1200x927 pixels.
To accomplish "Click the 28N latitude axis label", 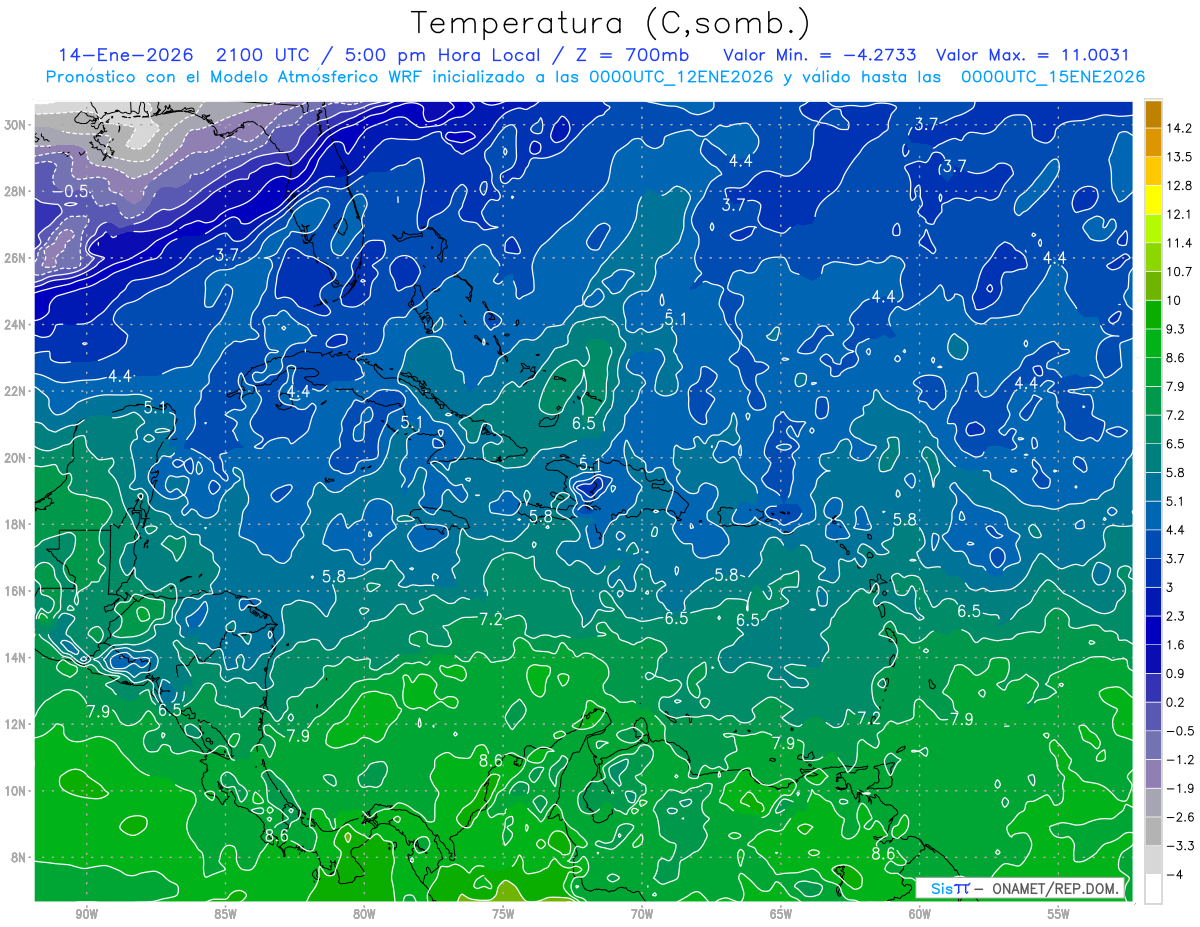I will point(16,191).
